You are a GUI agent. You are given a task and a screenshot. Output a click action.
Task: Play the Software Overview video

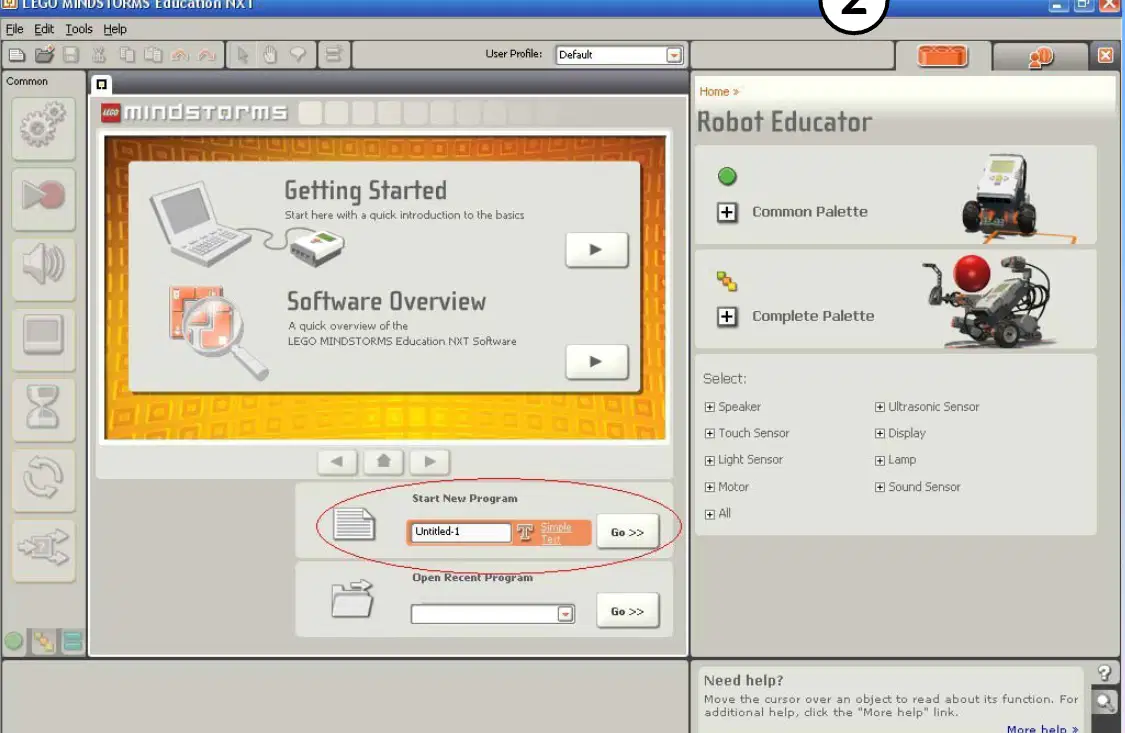596,361
